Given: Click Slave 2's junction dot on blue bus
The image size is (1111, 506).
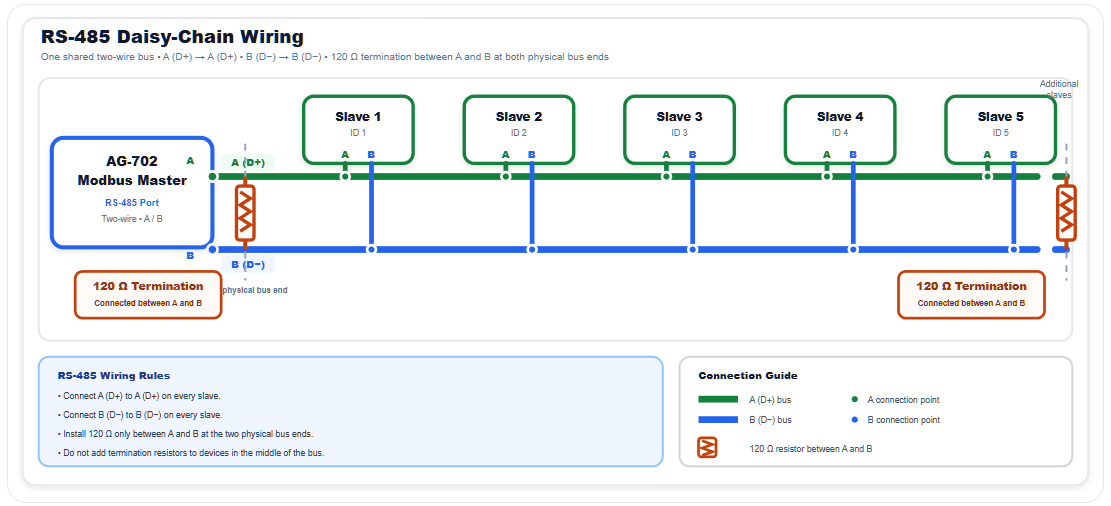Looking at the screenshot, I should (x=532, y=249).
